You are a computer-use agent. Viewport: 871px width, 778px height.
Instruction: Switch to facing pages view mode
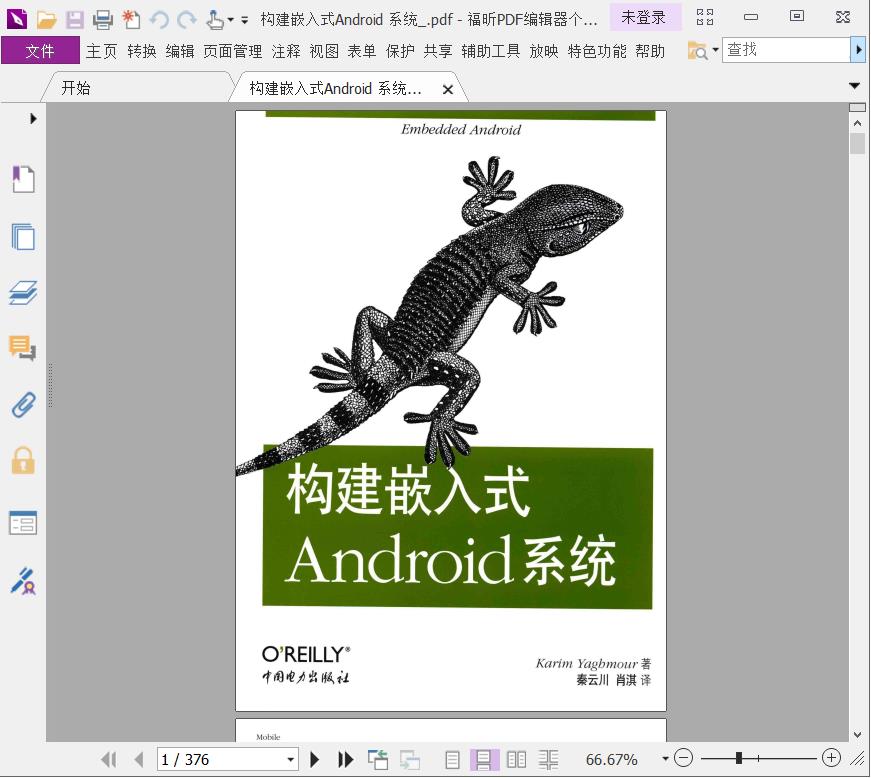coord(516,760)
